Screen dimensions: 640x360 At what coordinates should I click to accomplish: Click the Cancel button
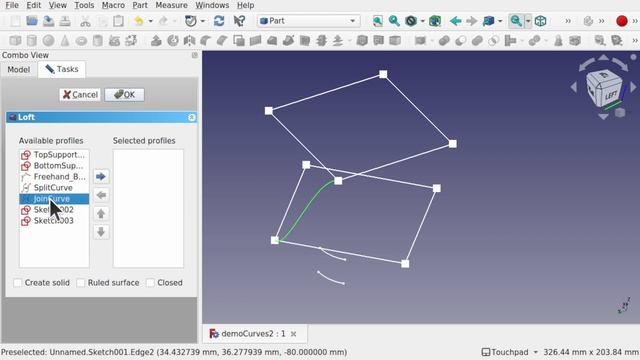coord(80,95)
